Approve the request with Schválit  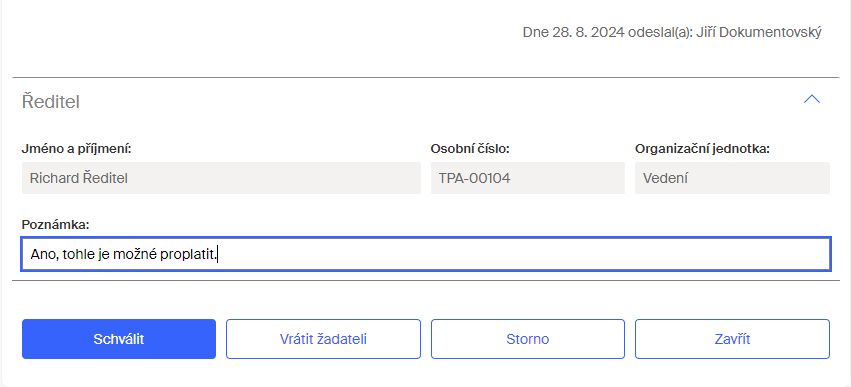tap(119, 339)
